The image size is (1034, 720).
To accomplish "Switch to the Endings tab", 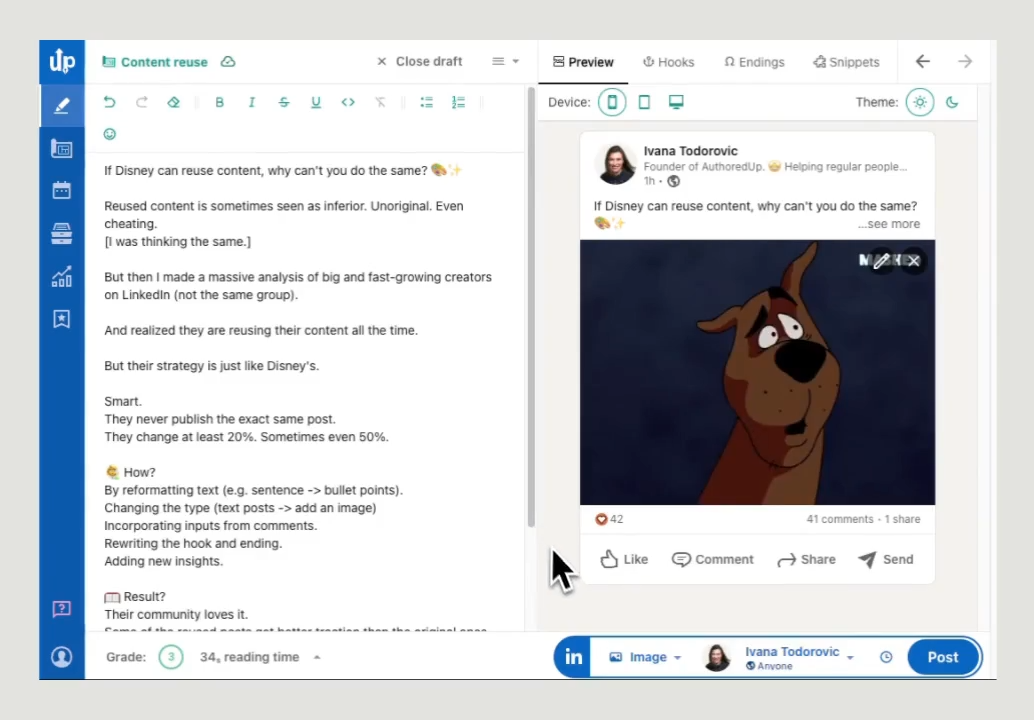I will (x=754, y=62).
